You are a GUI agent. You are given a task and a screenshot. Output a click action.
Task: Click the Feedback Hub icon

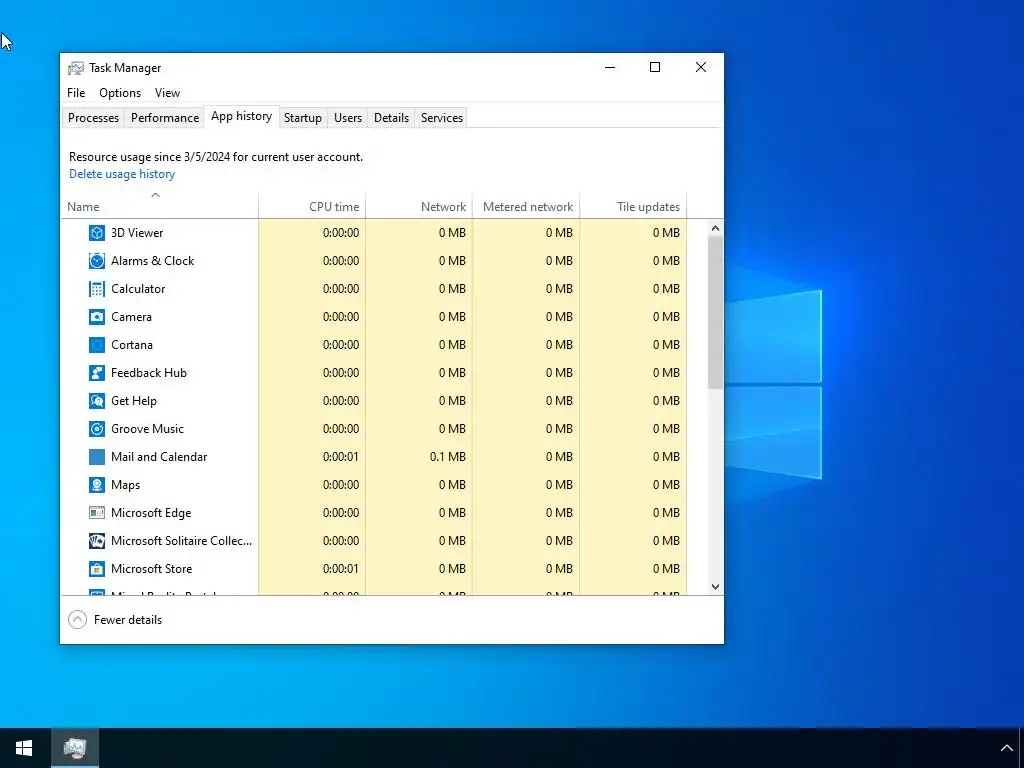(x=97, y=373)
